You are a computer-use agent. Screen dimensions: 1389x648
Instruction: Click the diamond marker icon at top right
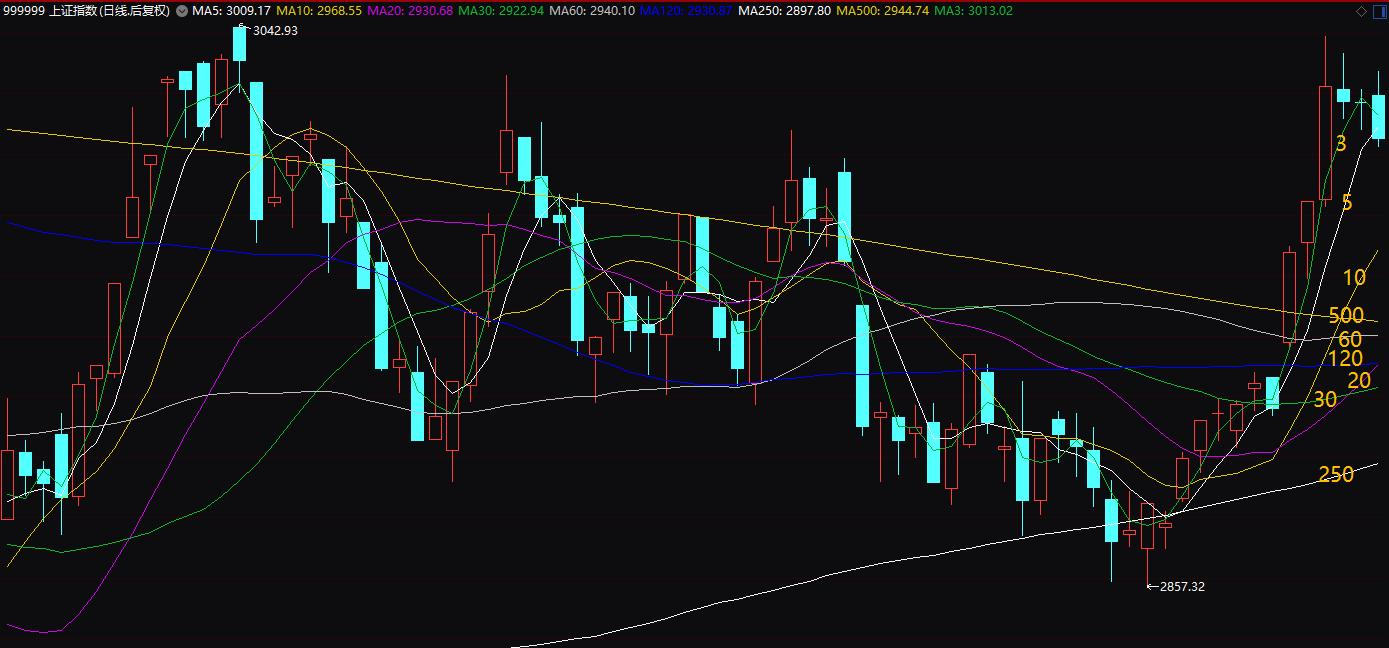(x=1361, y=11)
